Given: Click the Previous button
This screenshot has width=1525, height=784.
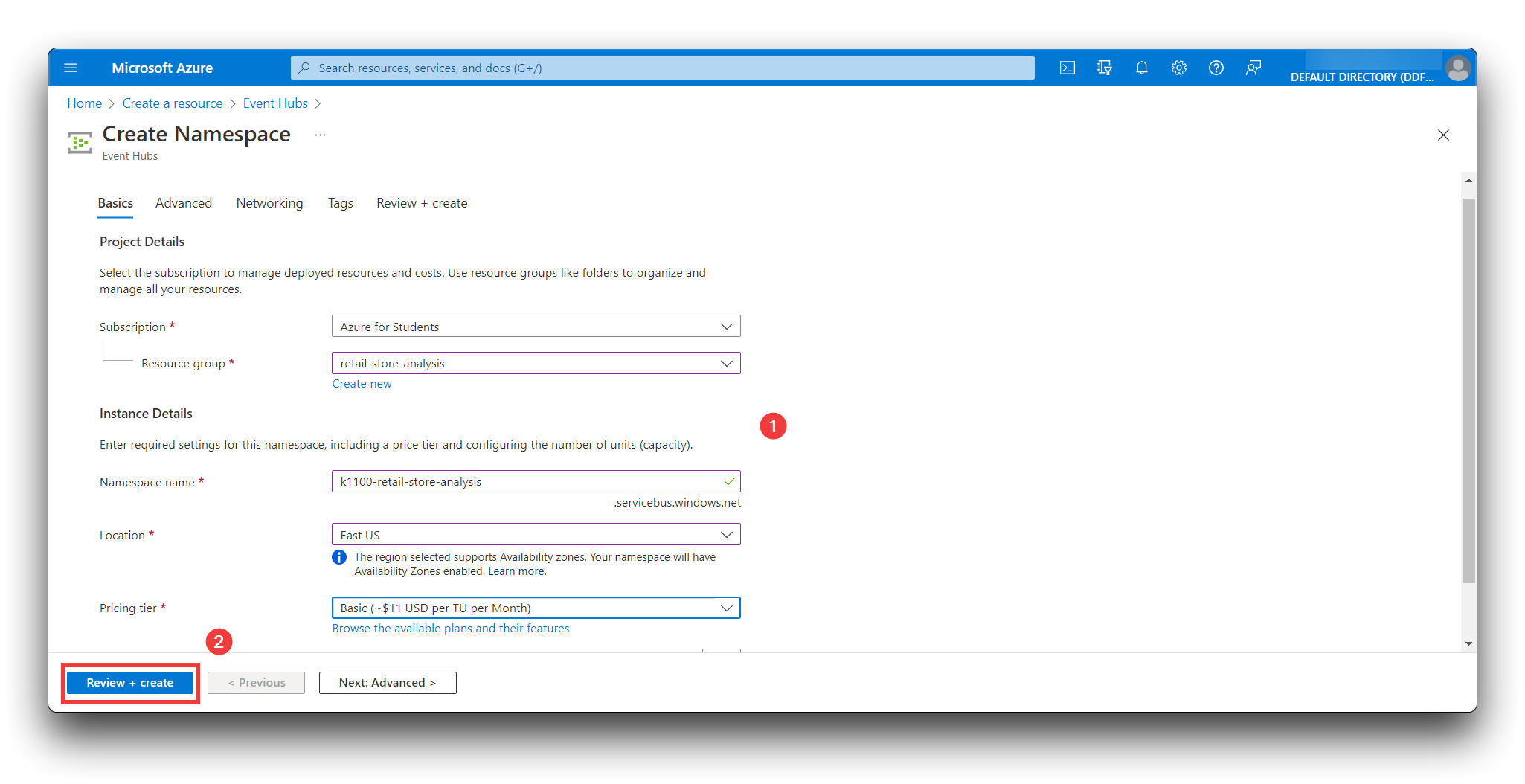Looking at the screenshot, I should 256,683.
